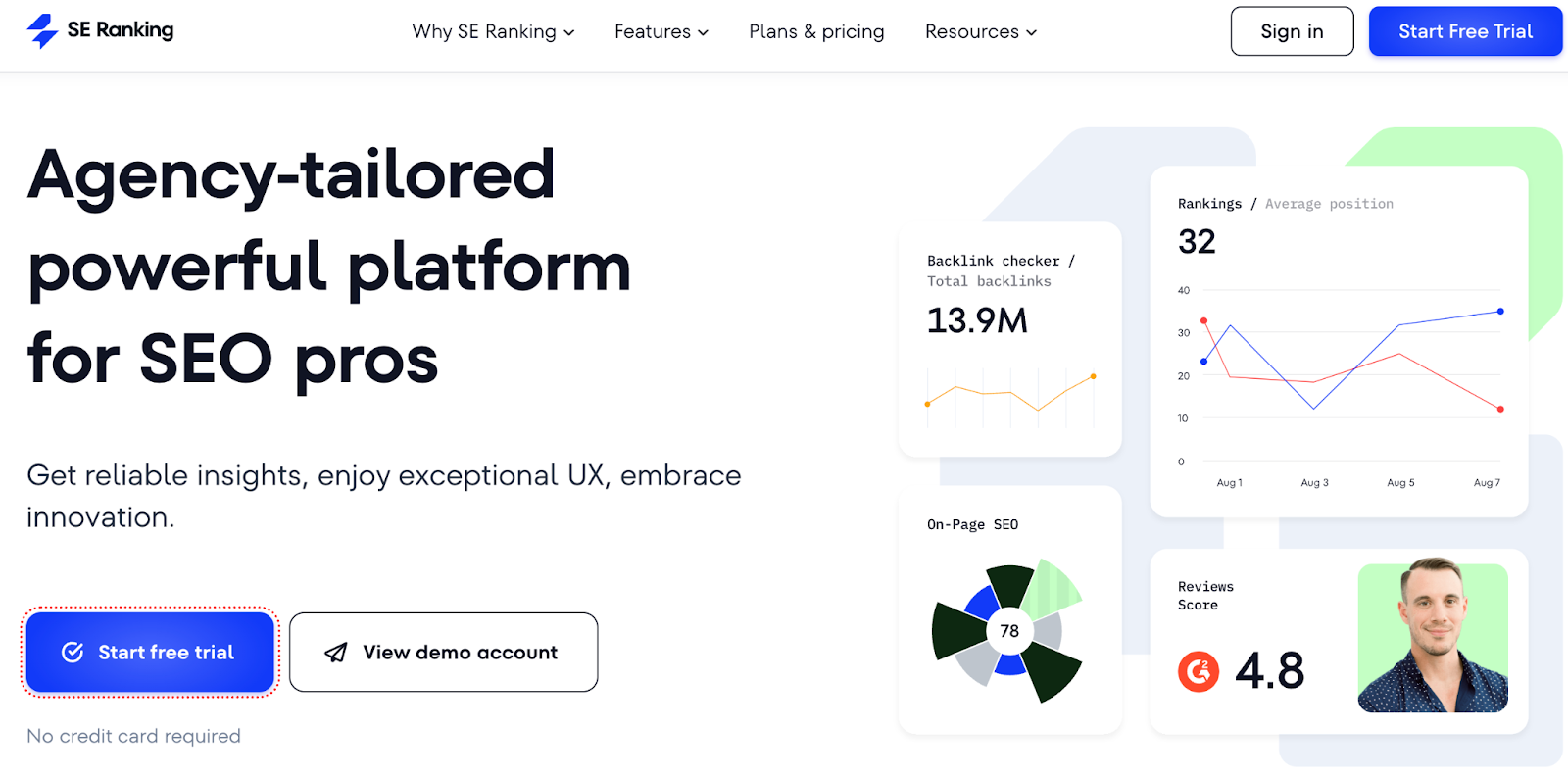The width and height of the screenshot is (1568, 779).
Task: Click the No credit card required text
Action: (133, 736)
